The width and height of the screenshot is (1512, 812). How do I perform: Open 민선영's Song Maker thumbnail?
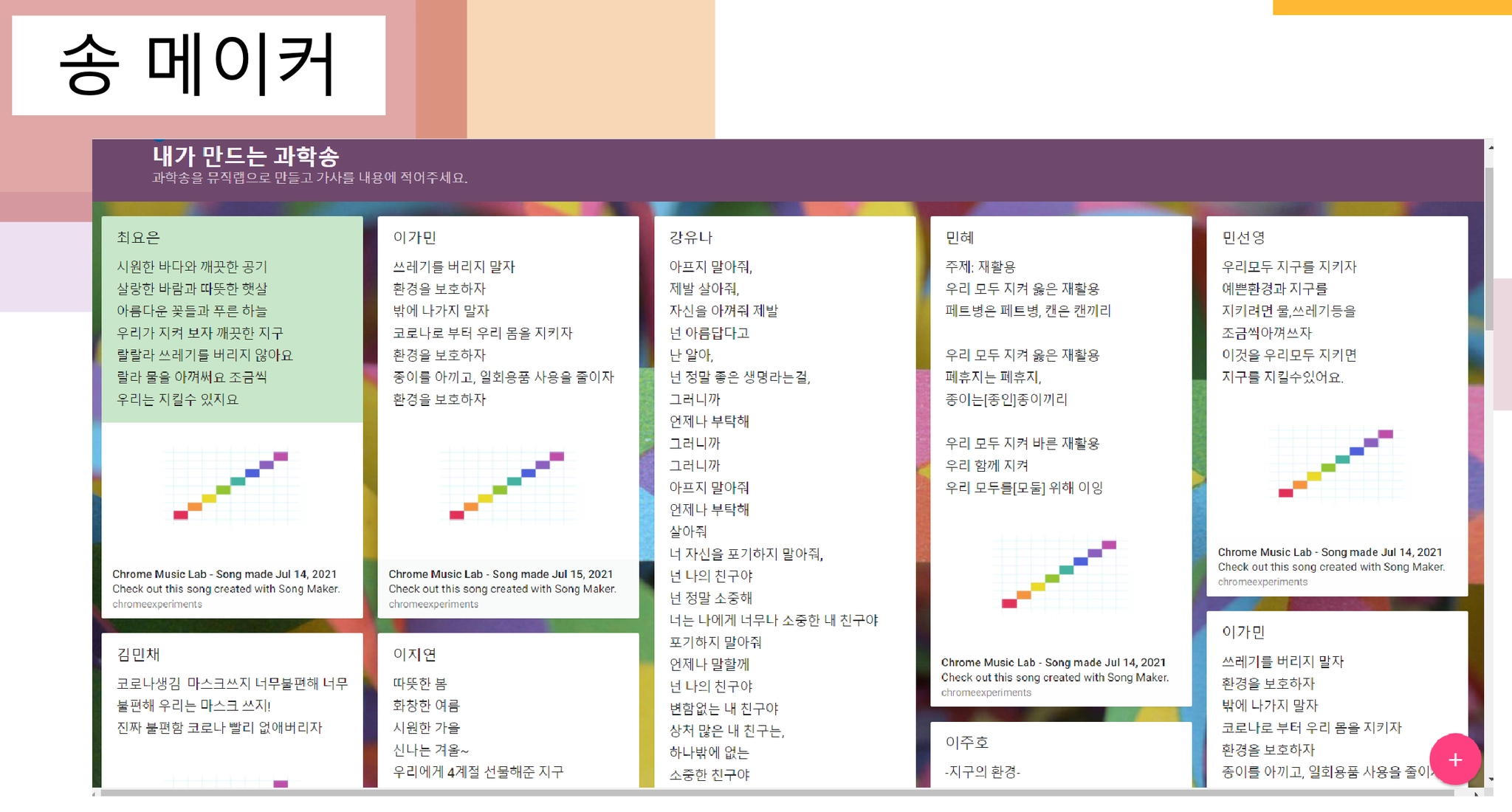pyautogui.click(x=1336, y=464)
